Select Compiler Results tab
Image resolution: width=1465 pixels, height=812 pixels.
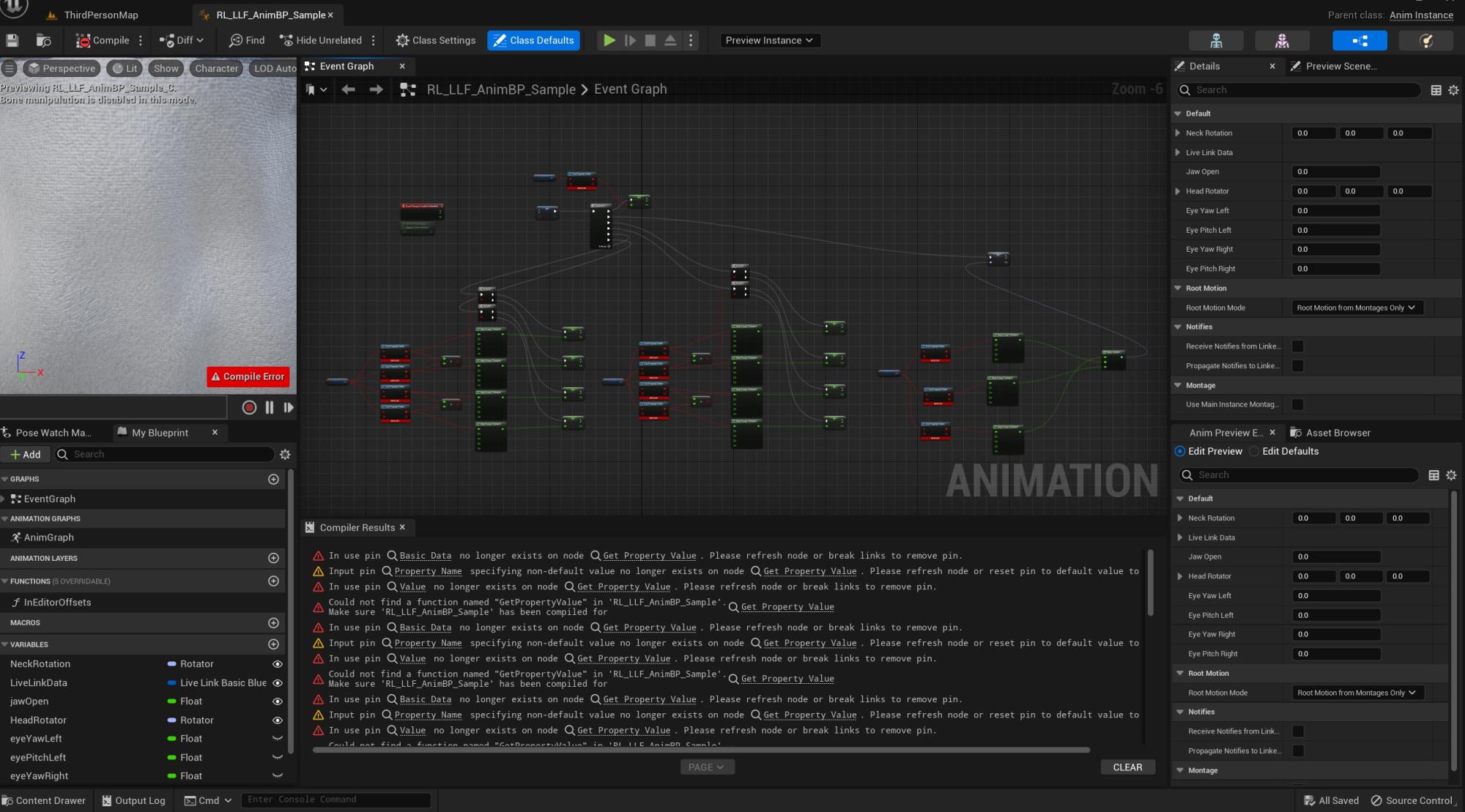click(x=357, y=527)
